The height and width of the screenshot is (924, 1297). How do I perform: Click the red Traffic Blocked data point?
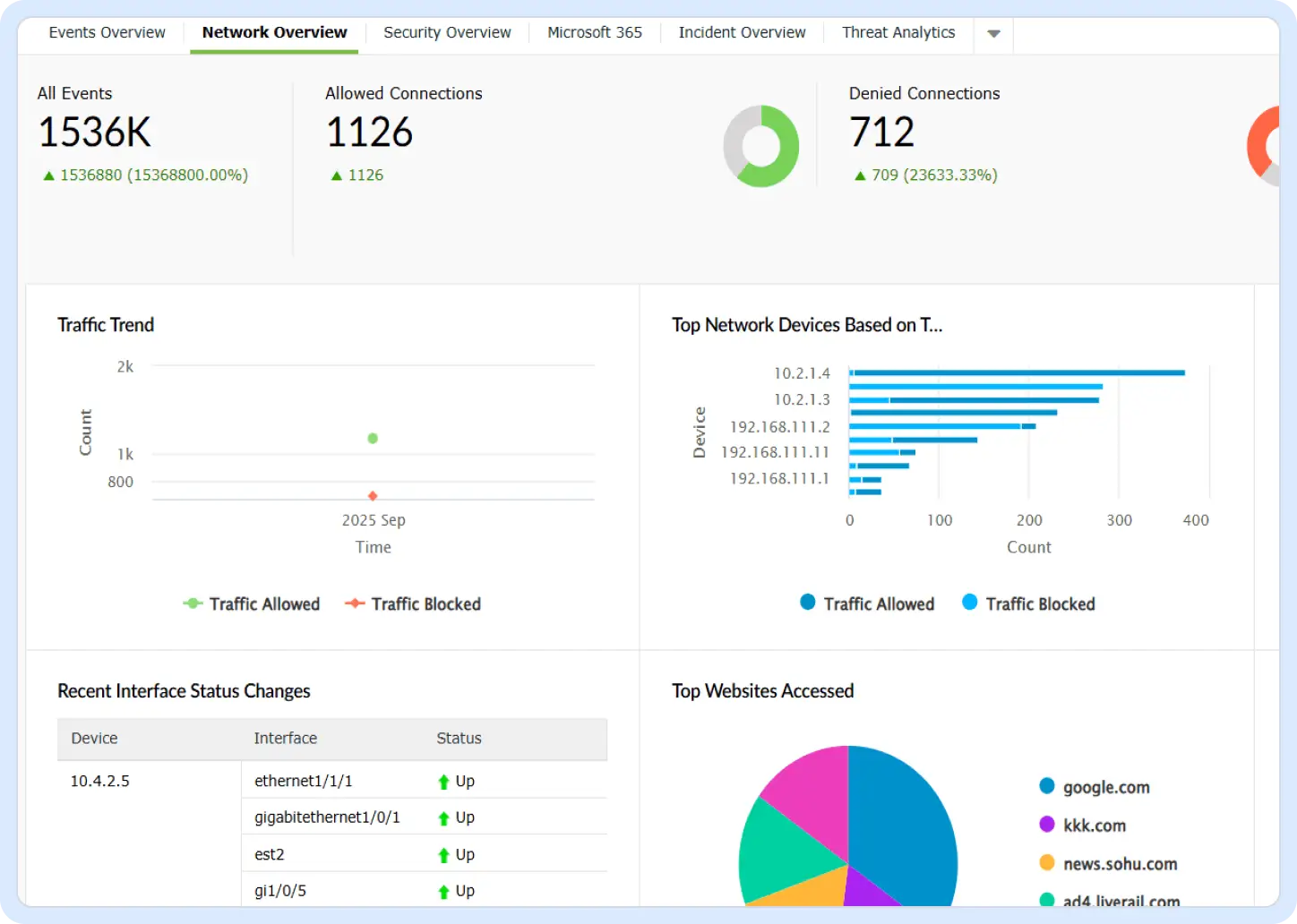[373, 496]
